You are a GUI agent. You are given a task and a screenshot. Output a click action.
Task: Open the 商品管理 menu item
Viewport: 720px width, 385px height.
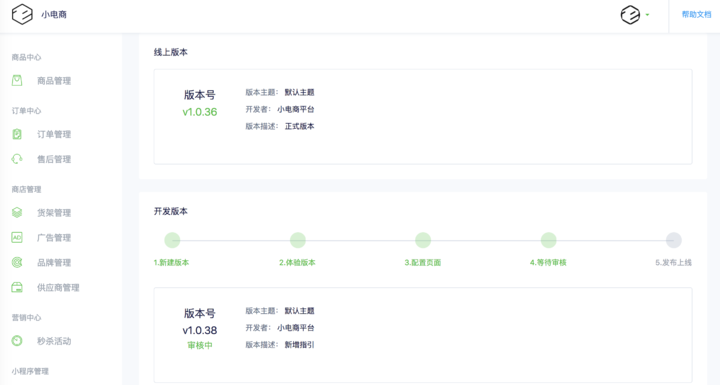click(54, 81)
